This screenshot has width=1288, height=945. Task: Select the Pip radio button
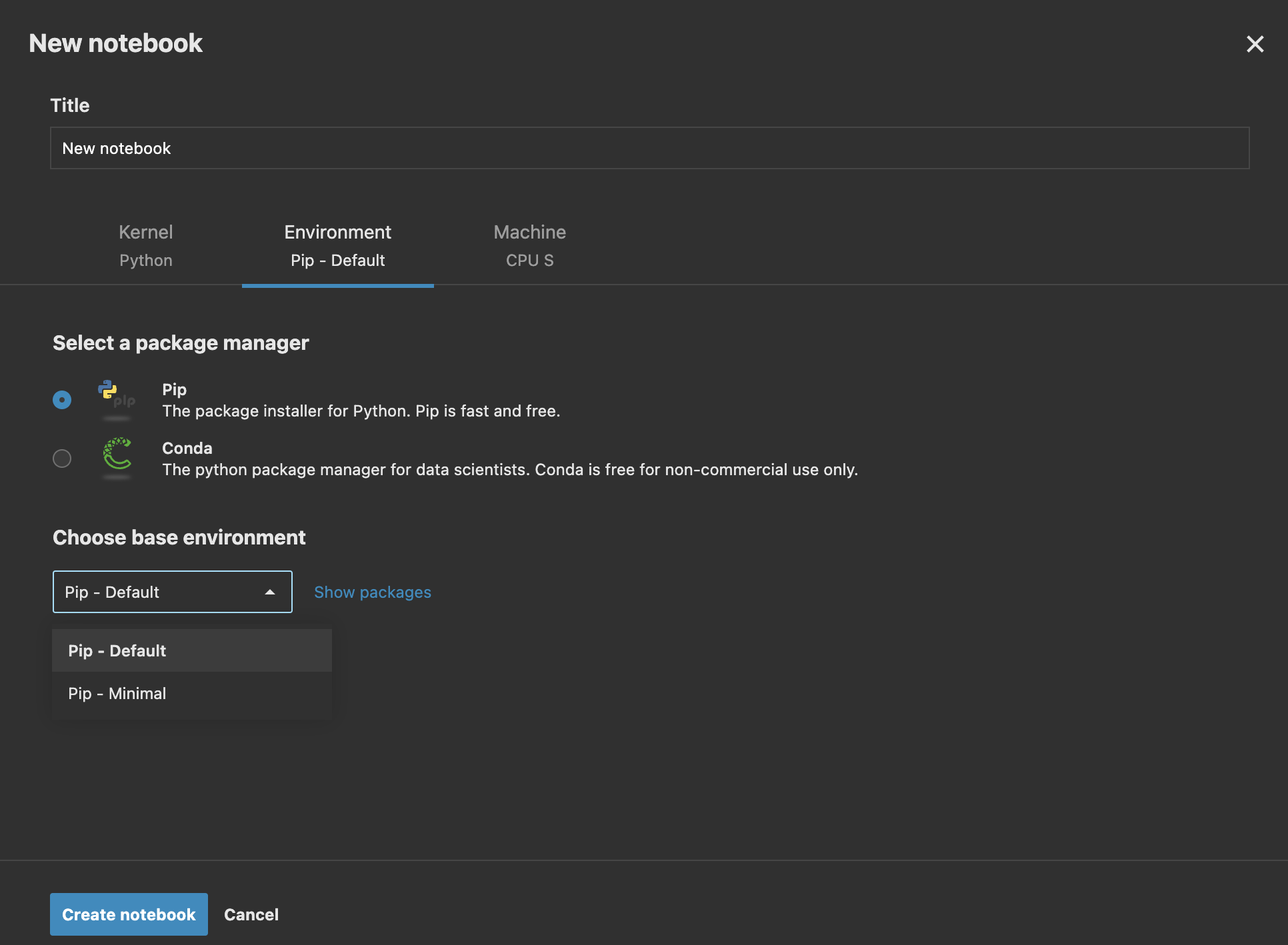[x=62, y=399]
